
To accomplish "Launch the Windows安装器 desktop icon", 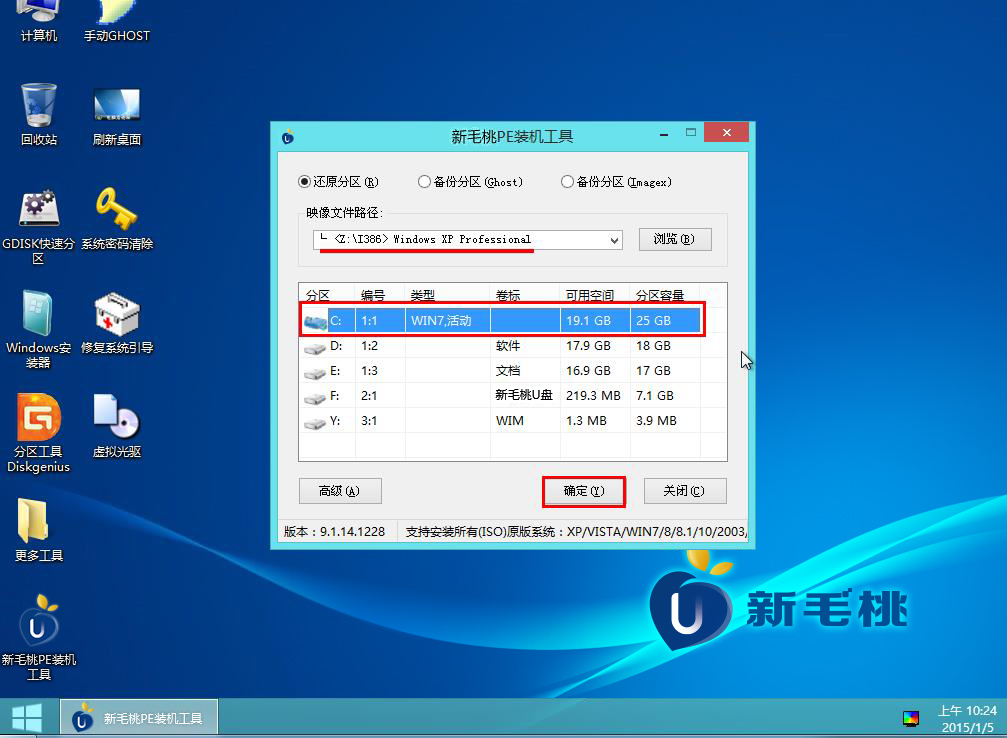I will [39, 329].
